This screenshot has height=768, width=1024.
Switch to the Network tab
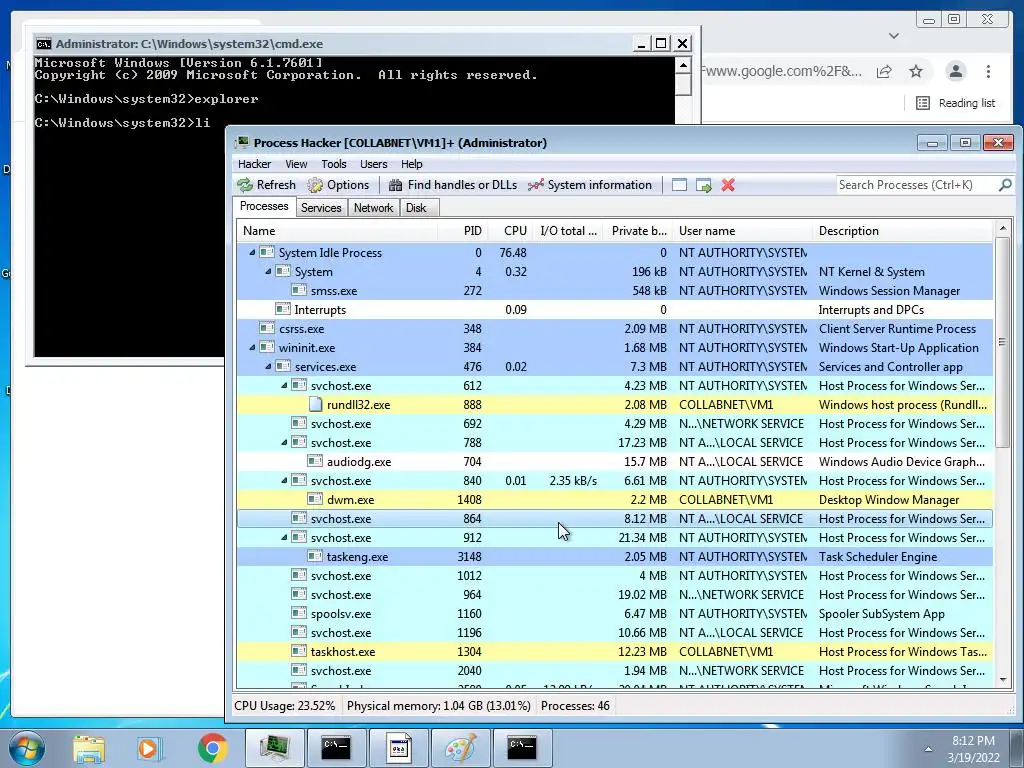tap(374, 208)
